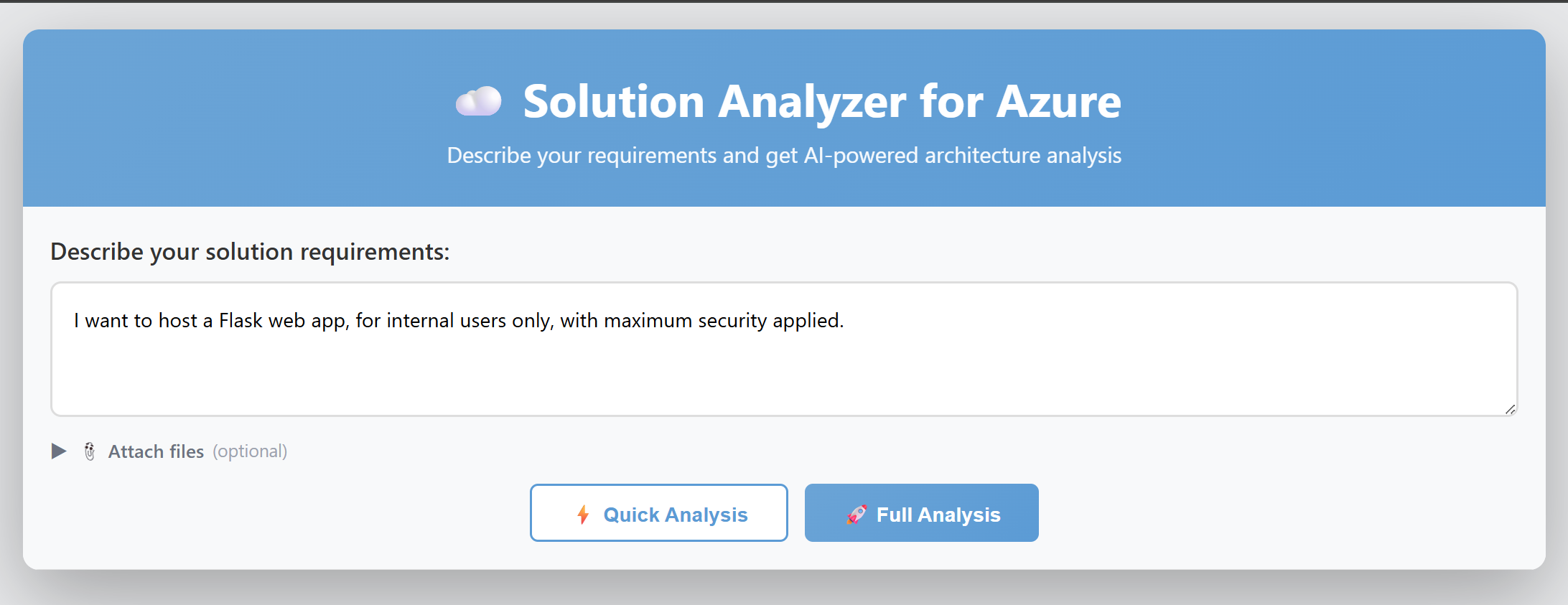Click the paperclip icon beside Attach files

coord(90,451)
